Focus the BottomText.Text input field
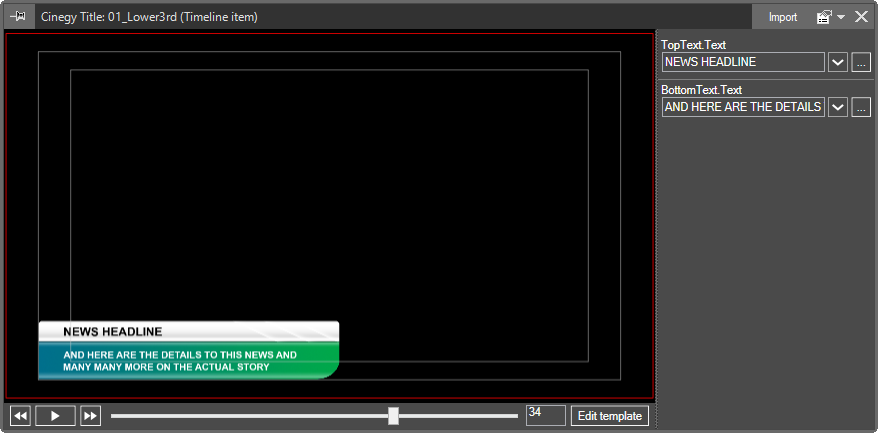This screenshot has width=878, height=433. click(x=742, y=107)
